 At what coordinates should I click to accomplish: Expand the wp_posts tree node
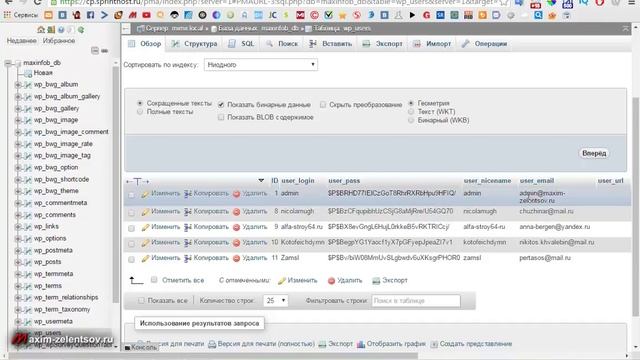(x=18, y=262)
